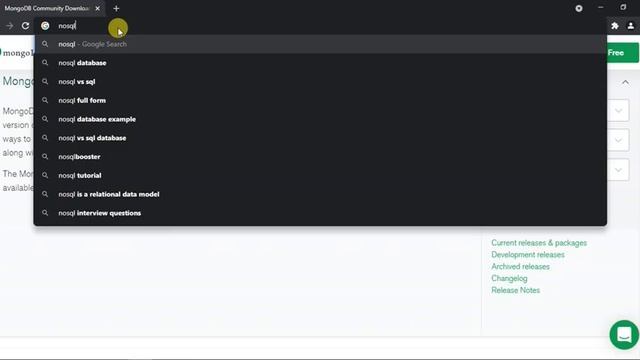
Task: Click the search icon beside 'nosql full form'
Action: click(45, 100)
